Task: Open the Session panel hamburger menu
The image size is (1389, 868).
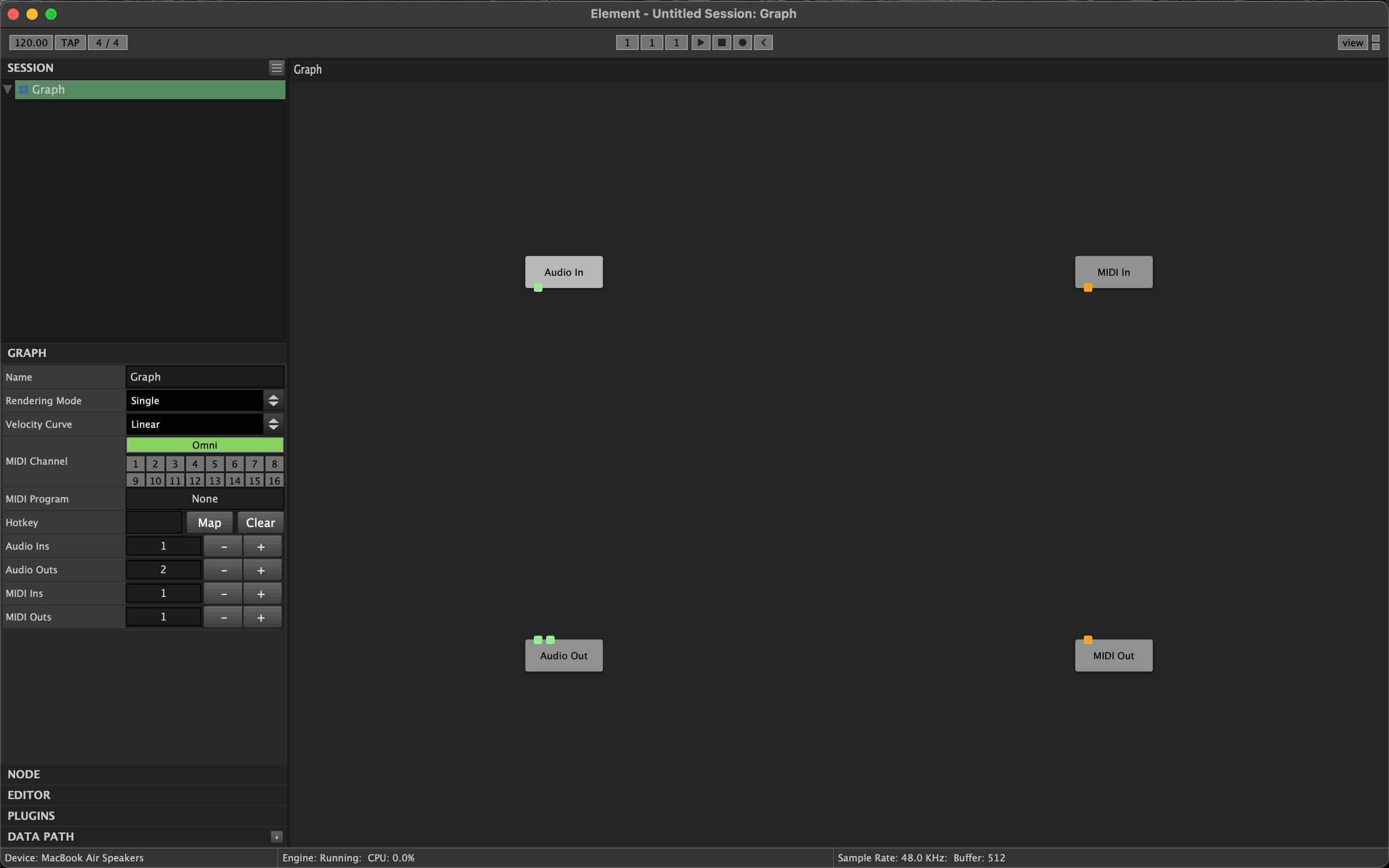Action: coord(276,68)
